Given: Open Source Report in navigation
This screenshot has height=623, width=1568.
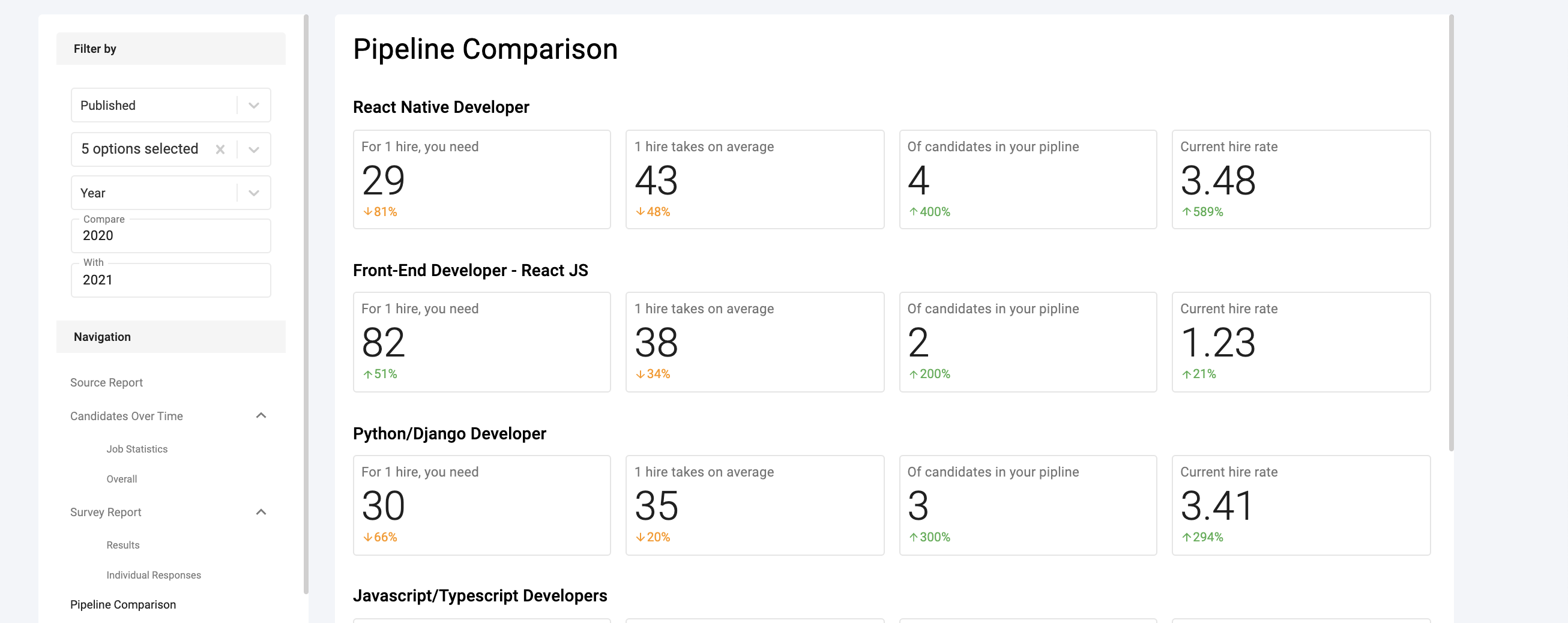Looking at the screenshot, I should coord(106,383).
